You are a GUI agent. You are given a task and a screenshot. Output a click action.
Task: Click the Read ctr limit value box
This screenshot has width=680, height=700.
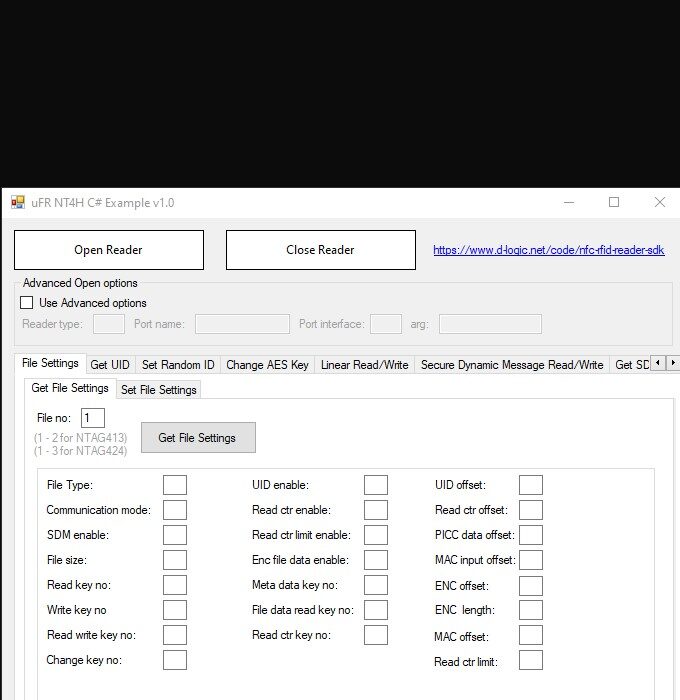click(531, 660)
